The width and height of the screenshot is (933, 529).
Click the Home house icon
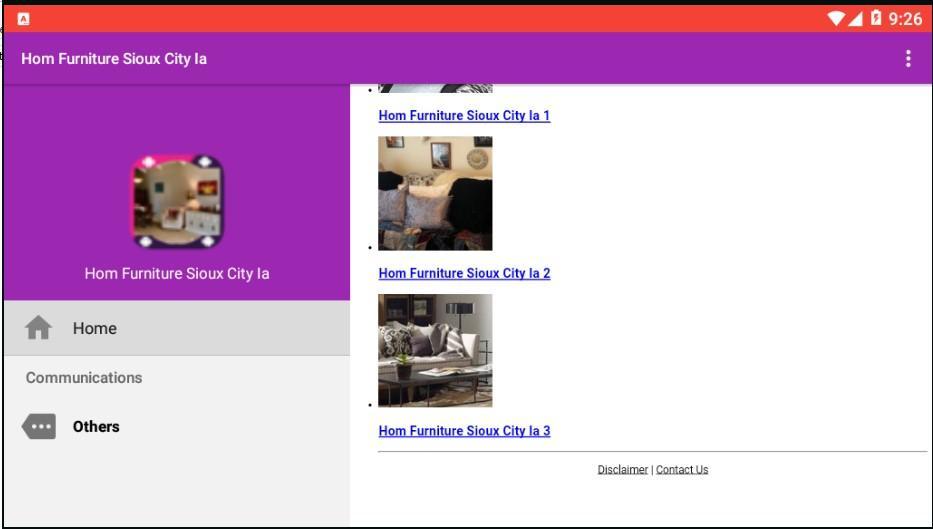click(x=38, y=328)
